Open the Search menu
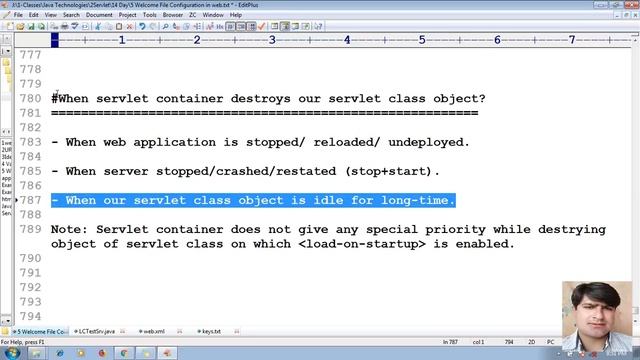Image resolution: width=640 pixels, height=360 pixels. 71,15
